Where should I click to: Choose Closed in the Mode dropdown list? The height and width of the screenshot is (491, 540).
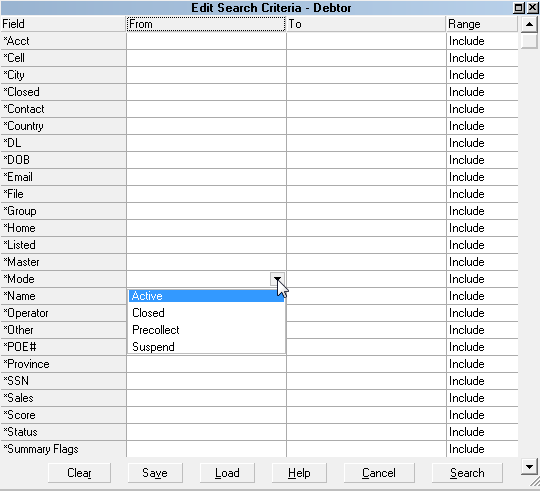pos(206,313)
